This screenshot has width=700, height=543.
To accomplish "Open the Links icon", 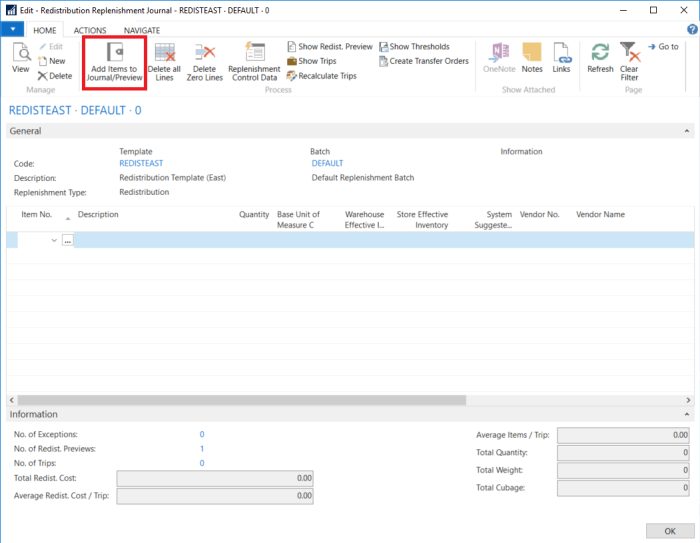I will pyautogui.click(x=561, y=54).
